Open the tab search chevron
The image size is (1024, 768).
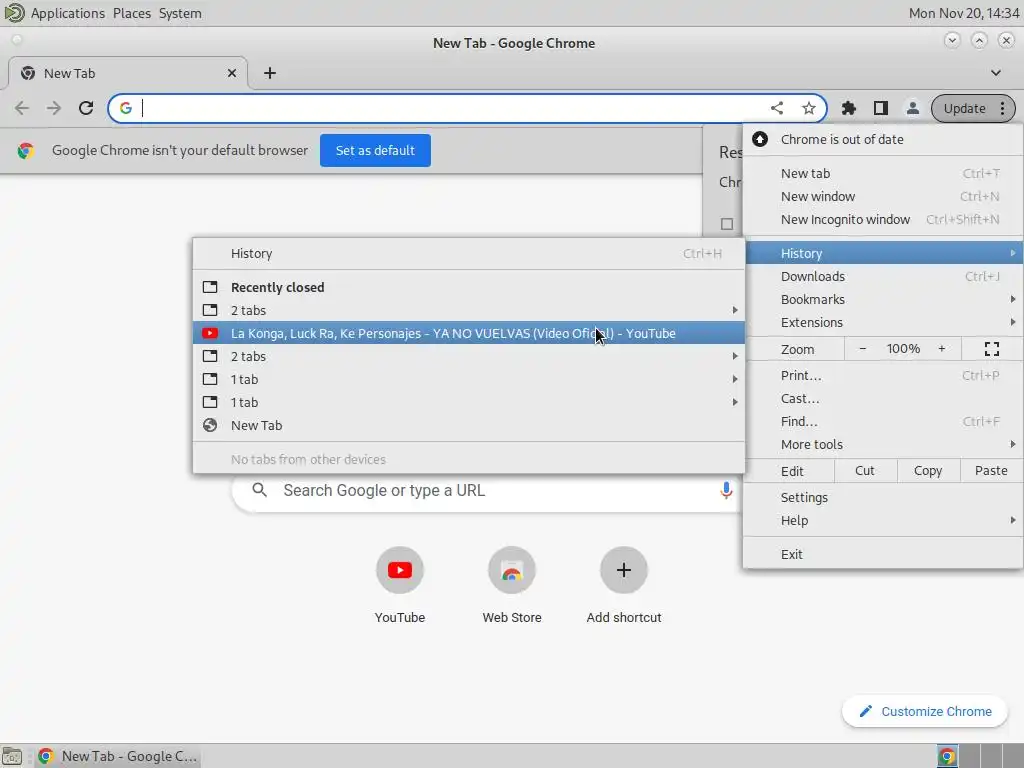pyautogui.click(x=995, y=73)
